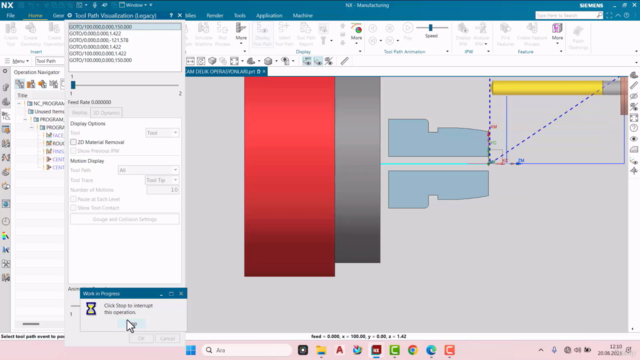Click the Play tool path animation button
Screen dimensions: 640x360
click(407, 31)
